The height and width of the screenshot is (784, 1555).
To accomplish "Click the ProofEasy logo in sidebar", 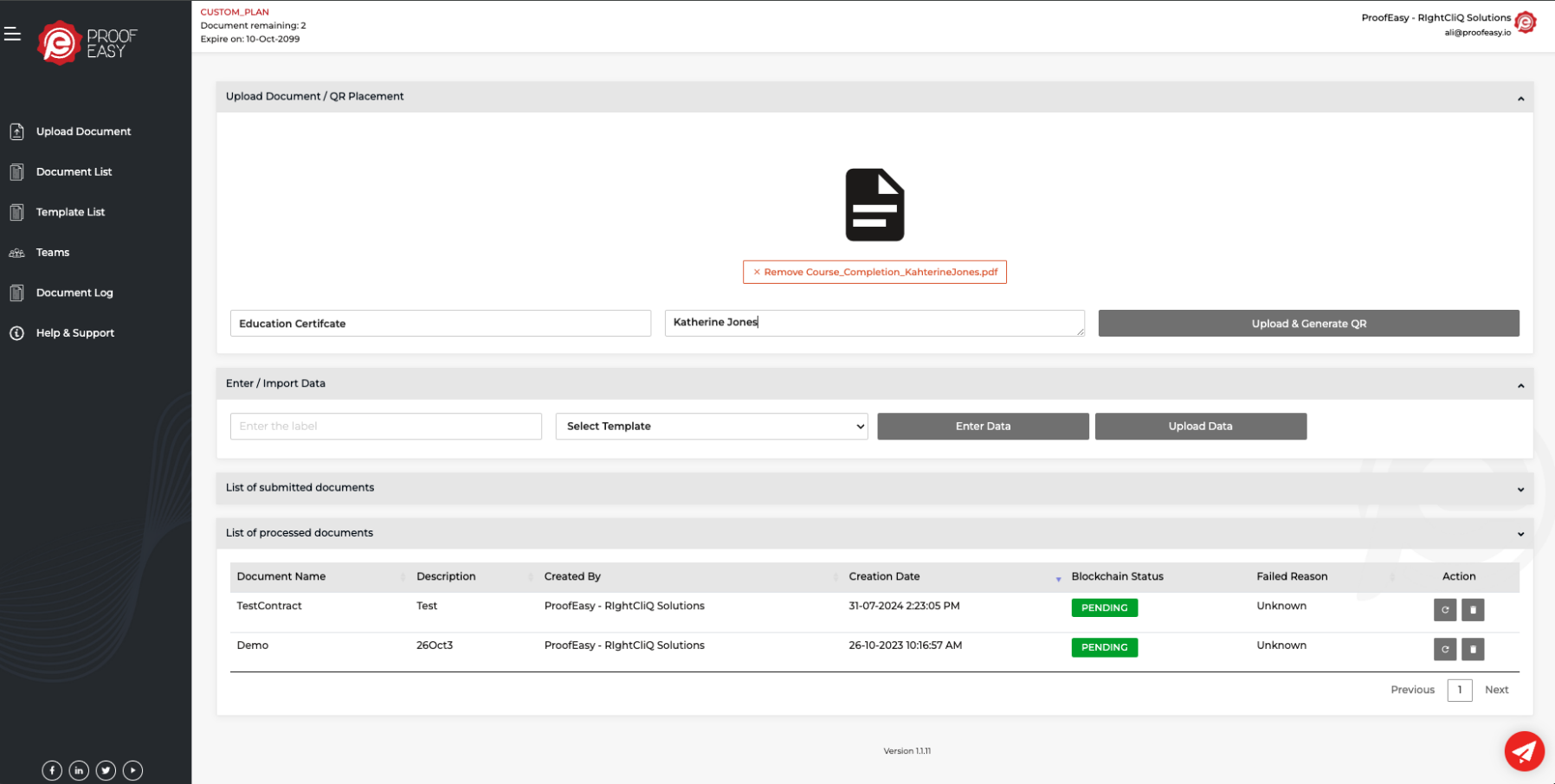I will click(87, 43).
